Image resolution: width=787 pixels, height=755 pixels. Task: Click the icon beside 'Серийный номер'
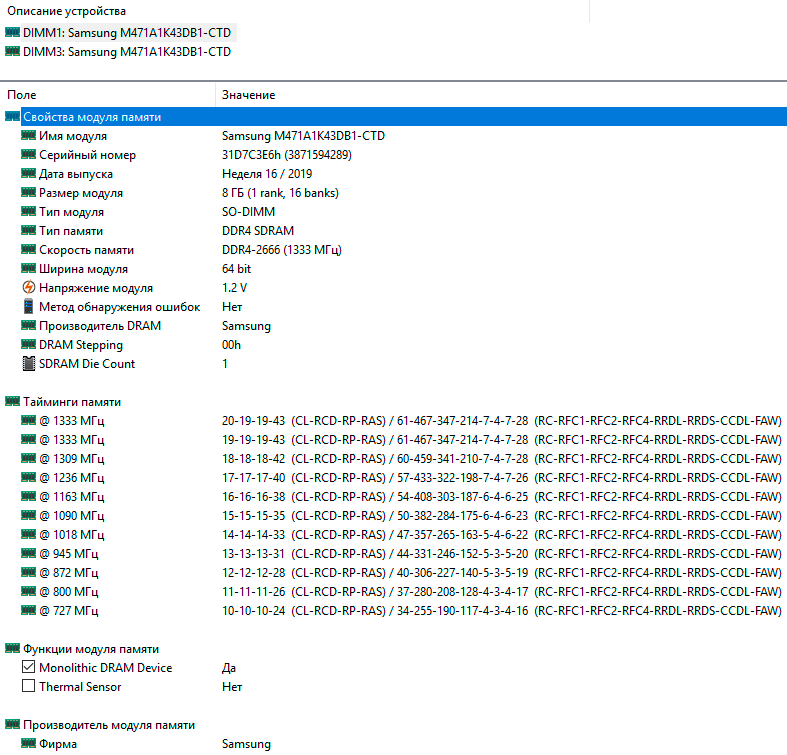pos(29,155)
